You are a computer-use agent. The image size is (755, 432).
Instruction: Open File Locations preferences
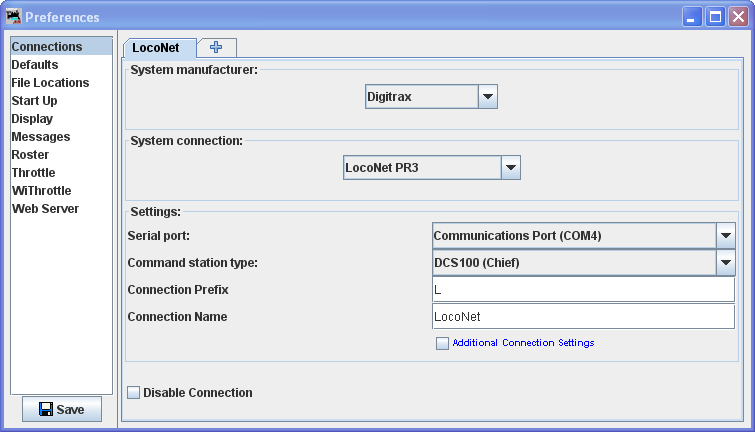(x=50, y=83)
